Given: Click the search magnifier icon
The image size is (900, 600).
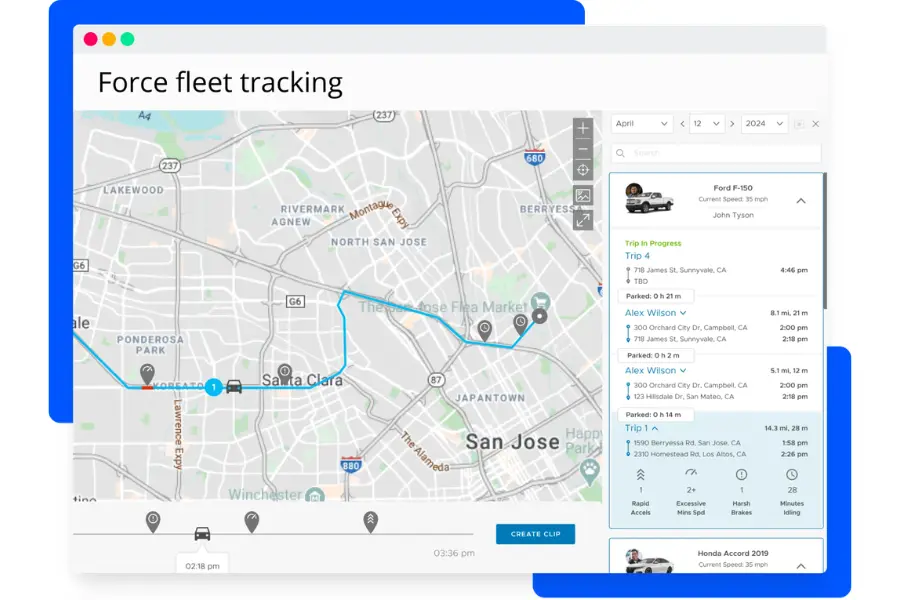Looking at the screenshot, I should pyautogui.click(x=620, y=153).
